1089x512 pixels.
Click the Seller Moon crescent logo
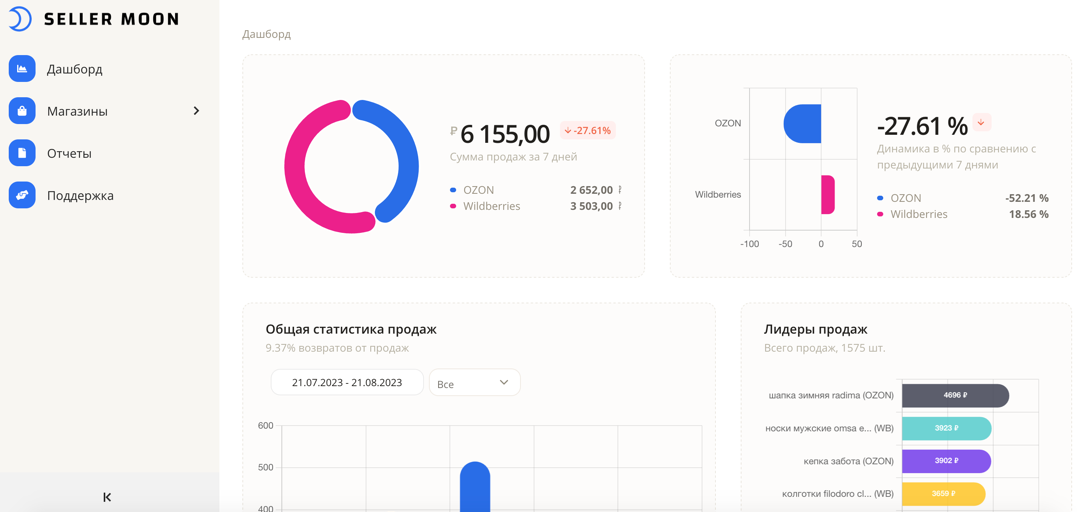tap(21, 19)
